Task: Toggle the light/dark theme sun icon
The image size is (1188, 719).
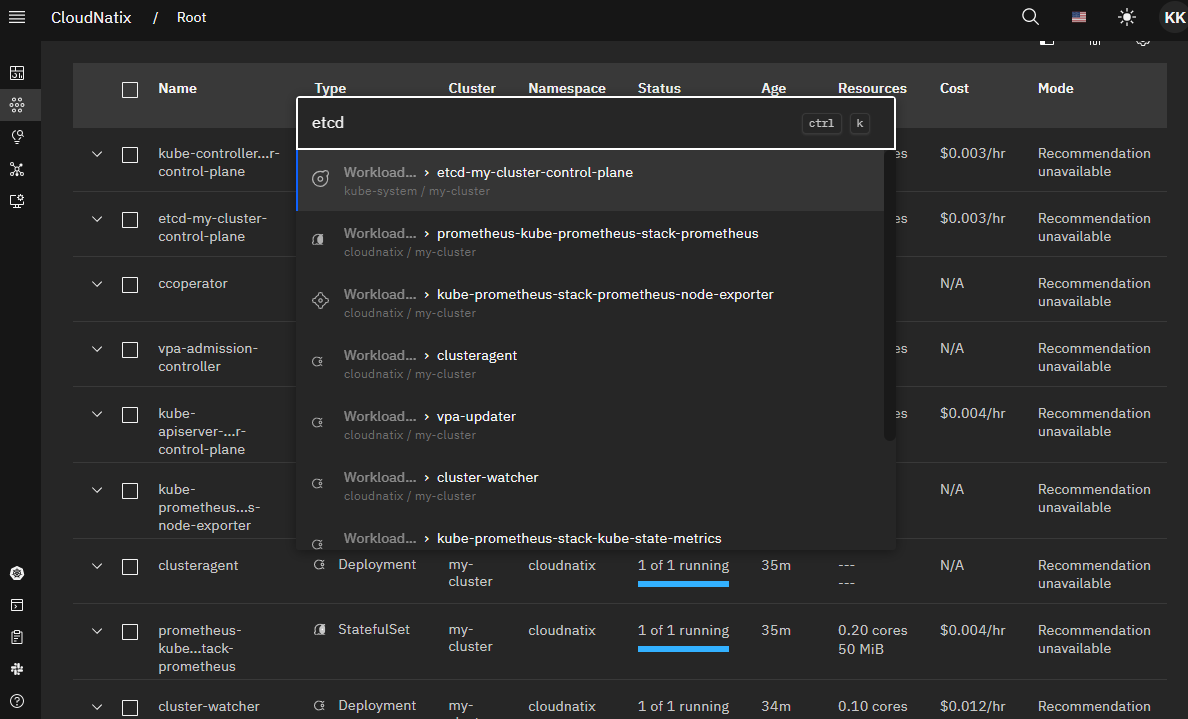Action: 1127,17
